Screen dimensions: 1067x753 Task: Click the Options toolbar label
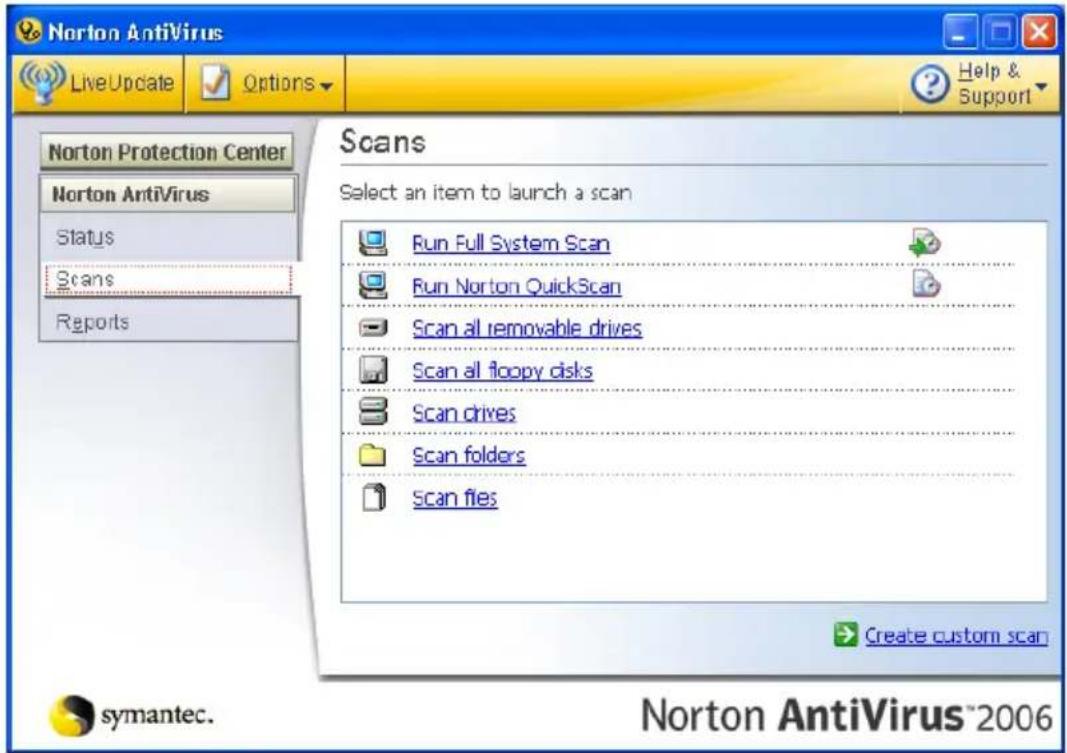[x=278, y=83]
